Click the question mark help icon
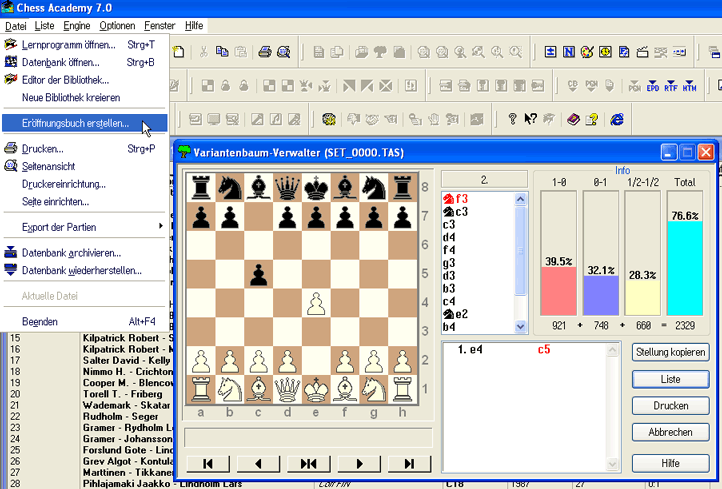 (512, 119)
